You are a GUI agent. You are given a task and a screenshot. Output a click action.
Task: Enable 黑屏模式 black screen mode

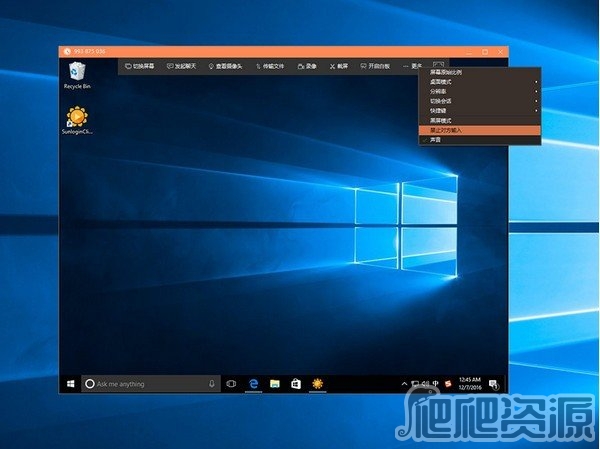point(440,120)
